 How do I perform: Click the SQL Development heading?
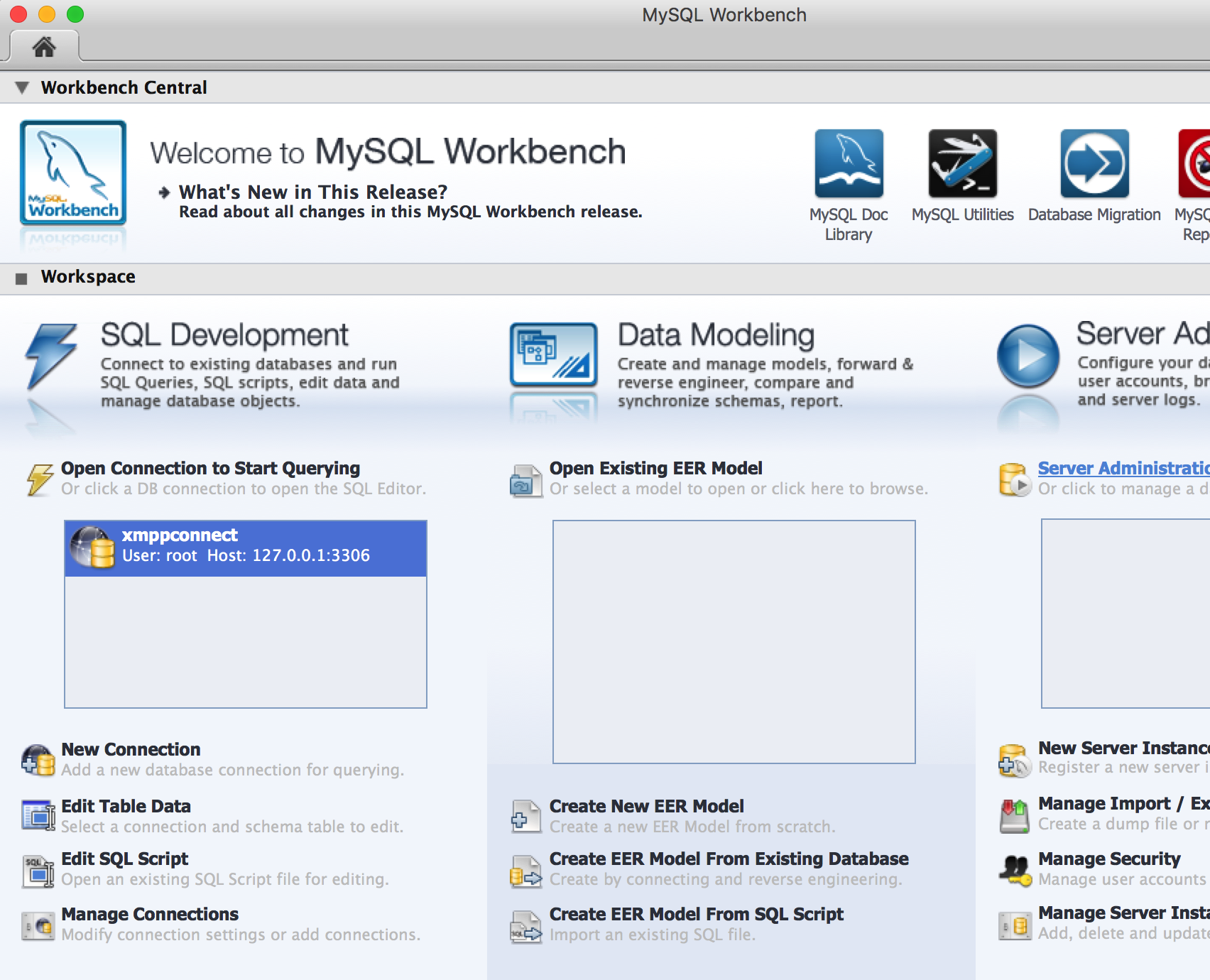point(224,335)
